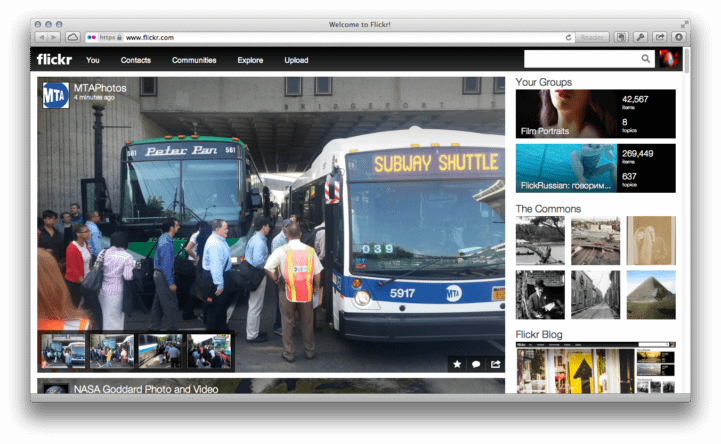Select the third bus photo thumbnail

click(x=160, y=351)
